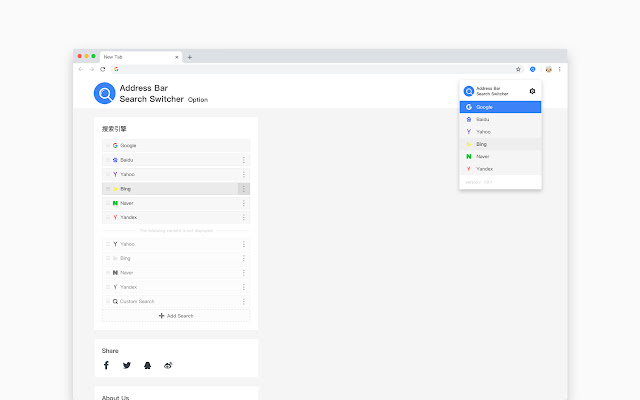This screenshot has height=400, width=640.
Task: Click Search Switcher extension icon in browser toolbar
Action: pos(533,69)
